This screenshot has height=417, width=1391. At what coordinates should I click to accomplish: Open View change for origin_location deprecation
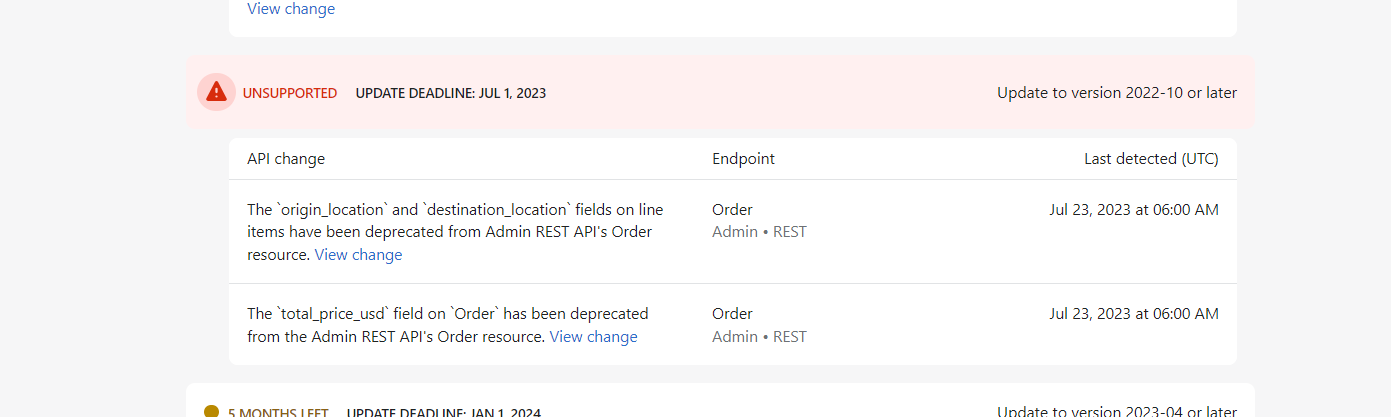coord(358,255)
